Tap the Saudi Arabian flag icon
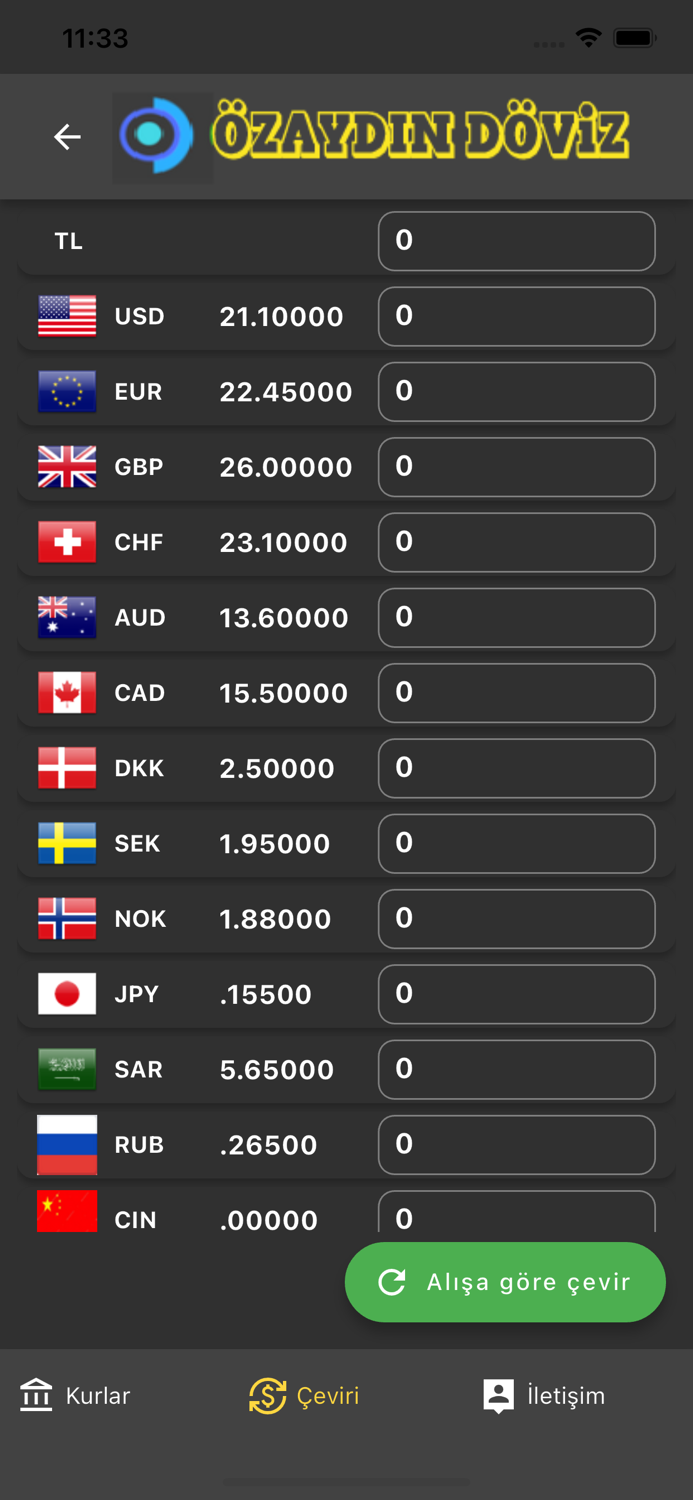The image size is (693, 1500). [67, 1069]
